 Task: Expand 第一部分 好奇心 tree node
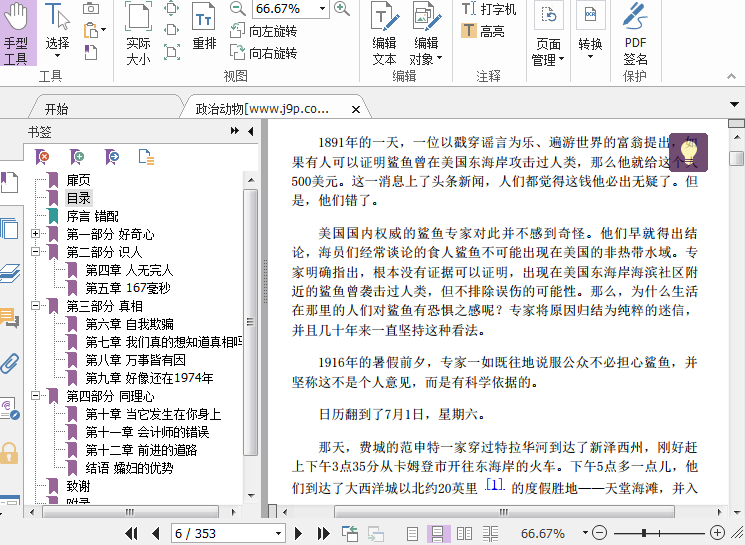(x=36, y=233)
